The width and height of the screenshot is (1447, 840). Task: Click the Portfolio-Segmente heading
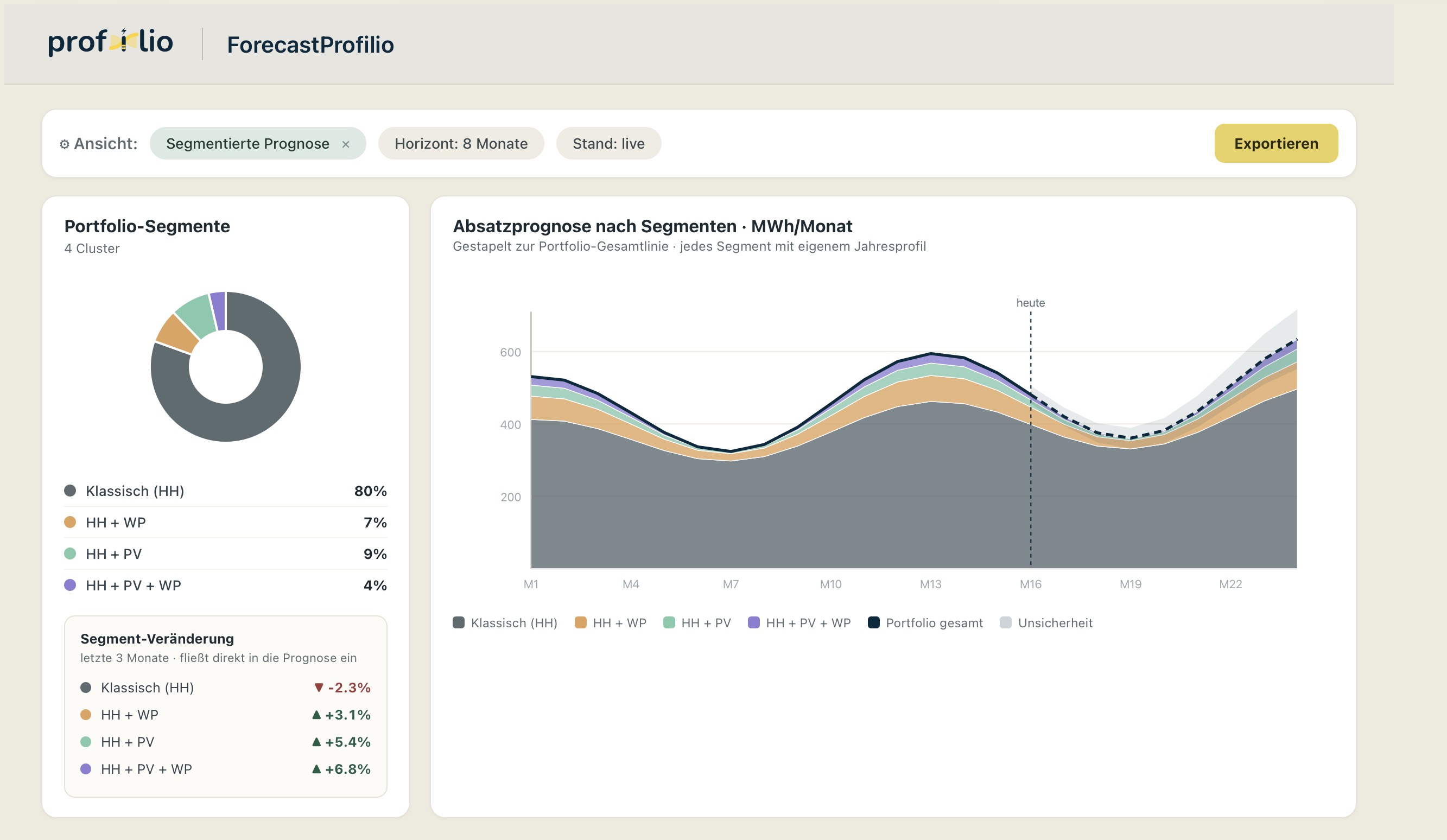coord(147,226)
